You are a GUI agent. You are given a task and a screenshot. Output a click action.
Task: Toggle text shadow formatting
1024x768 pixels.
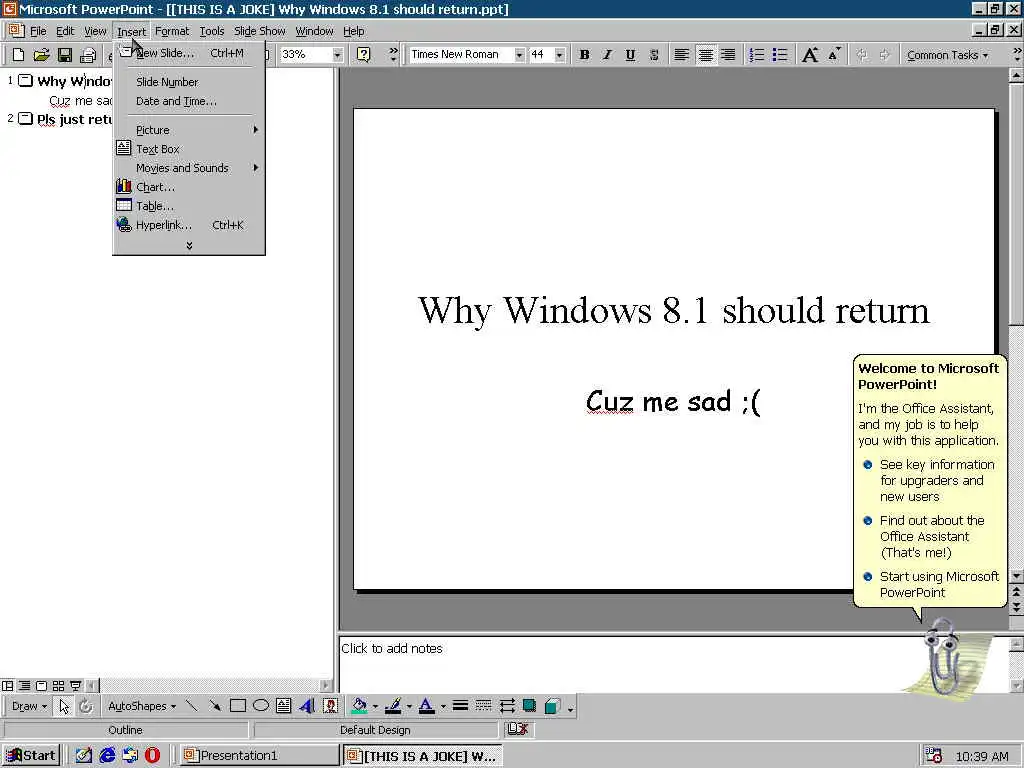click(x=654, y=55)
